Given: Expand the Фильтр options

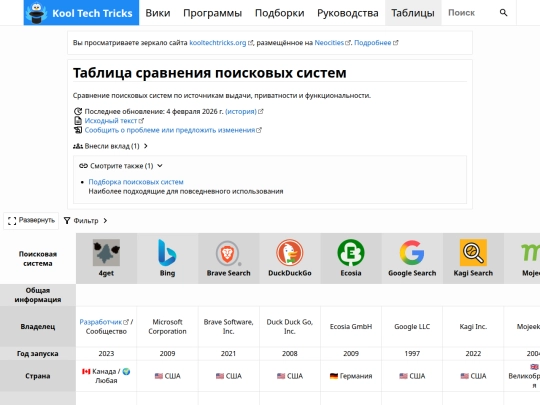Looking at the screenshot, I should [86, 220].
